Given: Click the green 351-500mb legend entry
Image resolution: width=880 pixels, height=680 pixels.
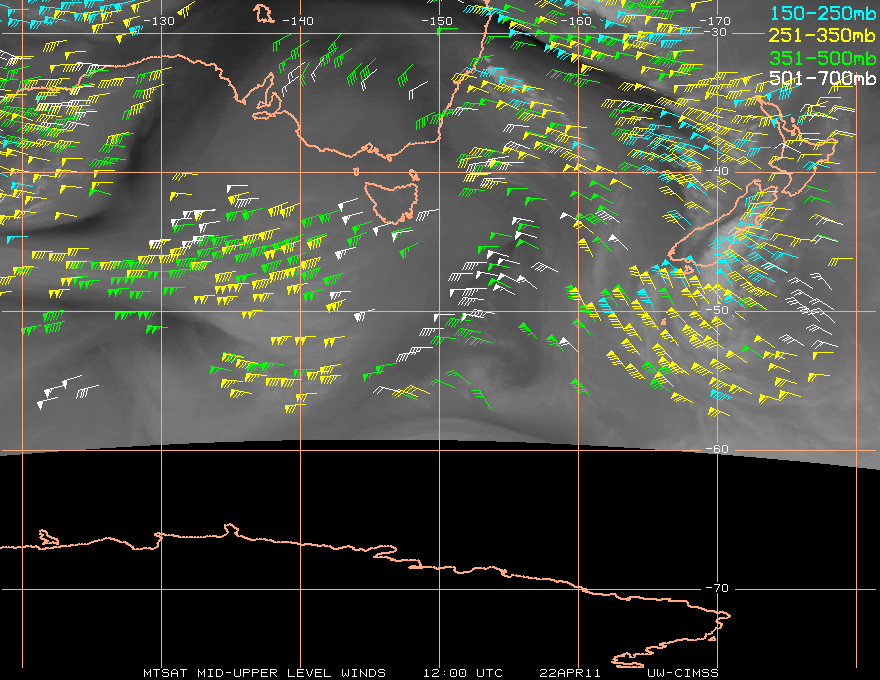Looking at the screenshot, I should click(822, 58).
